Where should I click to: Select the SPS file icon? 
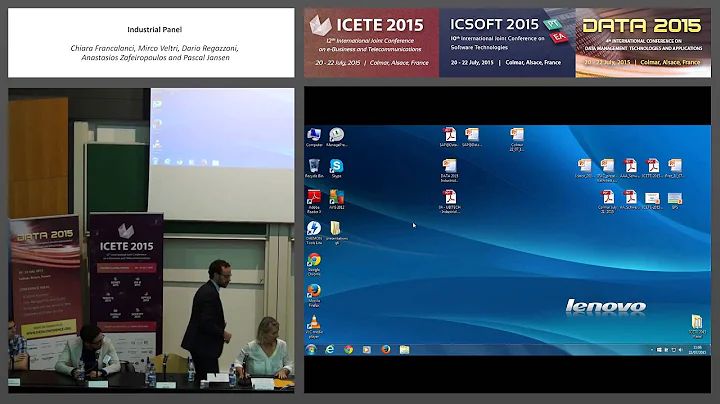675,200
